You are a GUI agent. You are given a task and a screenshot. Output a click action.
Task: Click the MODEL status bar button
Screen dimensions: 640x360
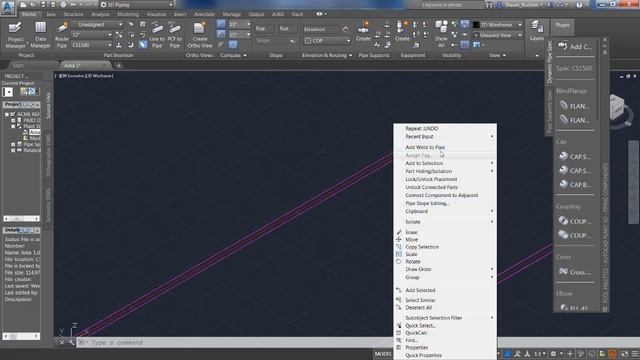pos(383,353)
